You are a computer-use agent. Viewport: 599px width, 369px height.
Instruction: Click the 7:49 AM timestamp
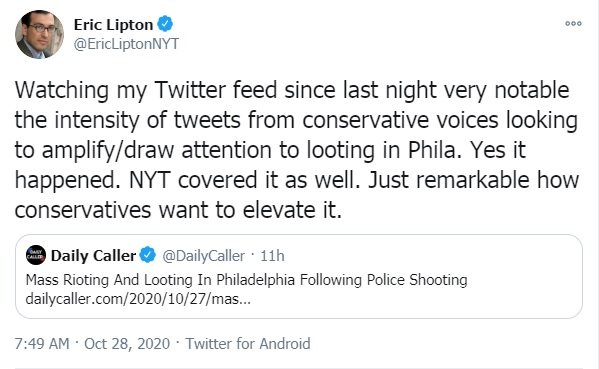(42, 344)
